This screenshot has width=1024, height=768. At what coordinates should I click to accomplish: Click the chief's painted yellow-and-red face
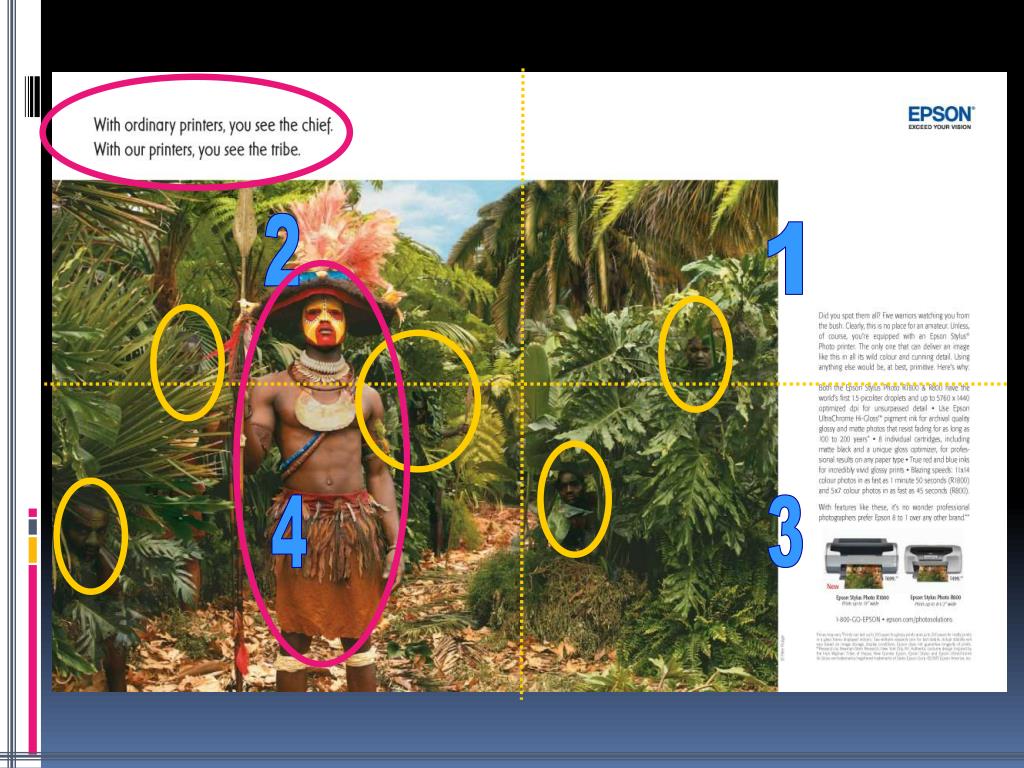[324, 322]
